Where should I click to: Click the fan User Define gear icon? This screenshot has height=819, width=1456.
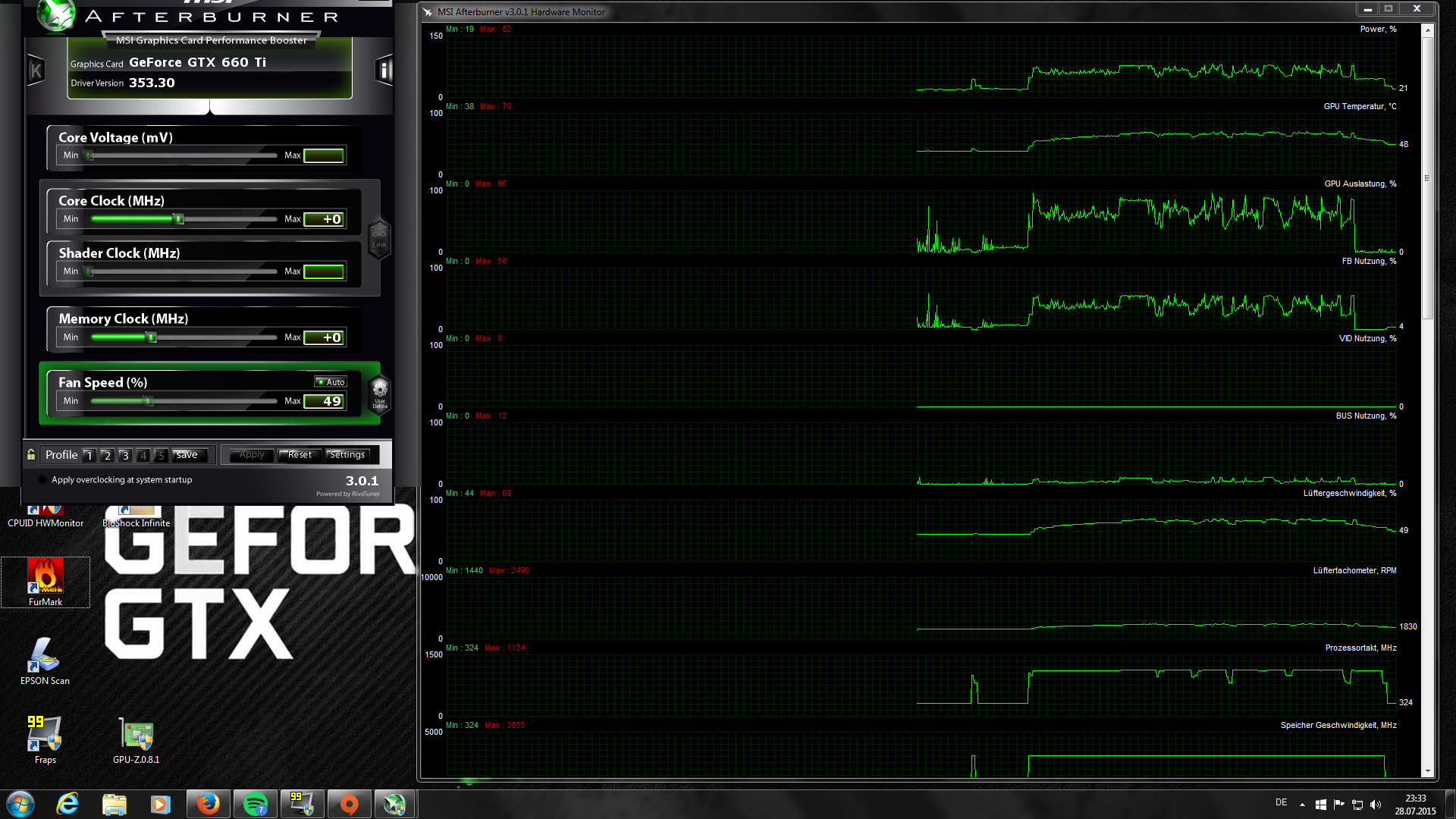point(380,393)
